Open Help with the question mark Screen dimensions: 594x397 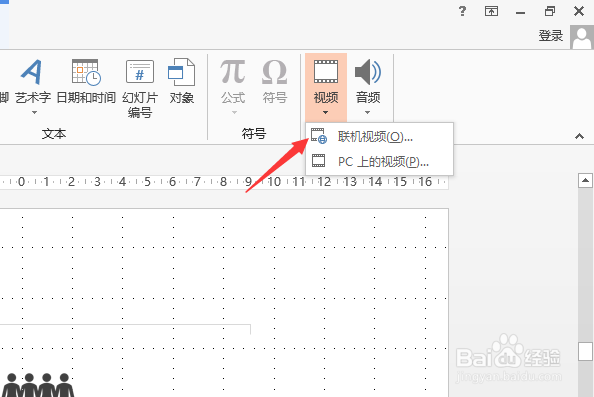click(x=462, y=11)
